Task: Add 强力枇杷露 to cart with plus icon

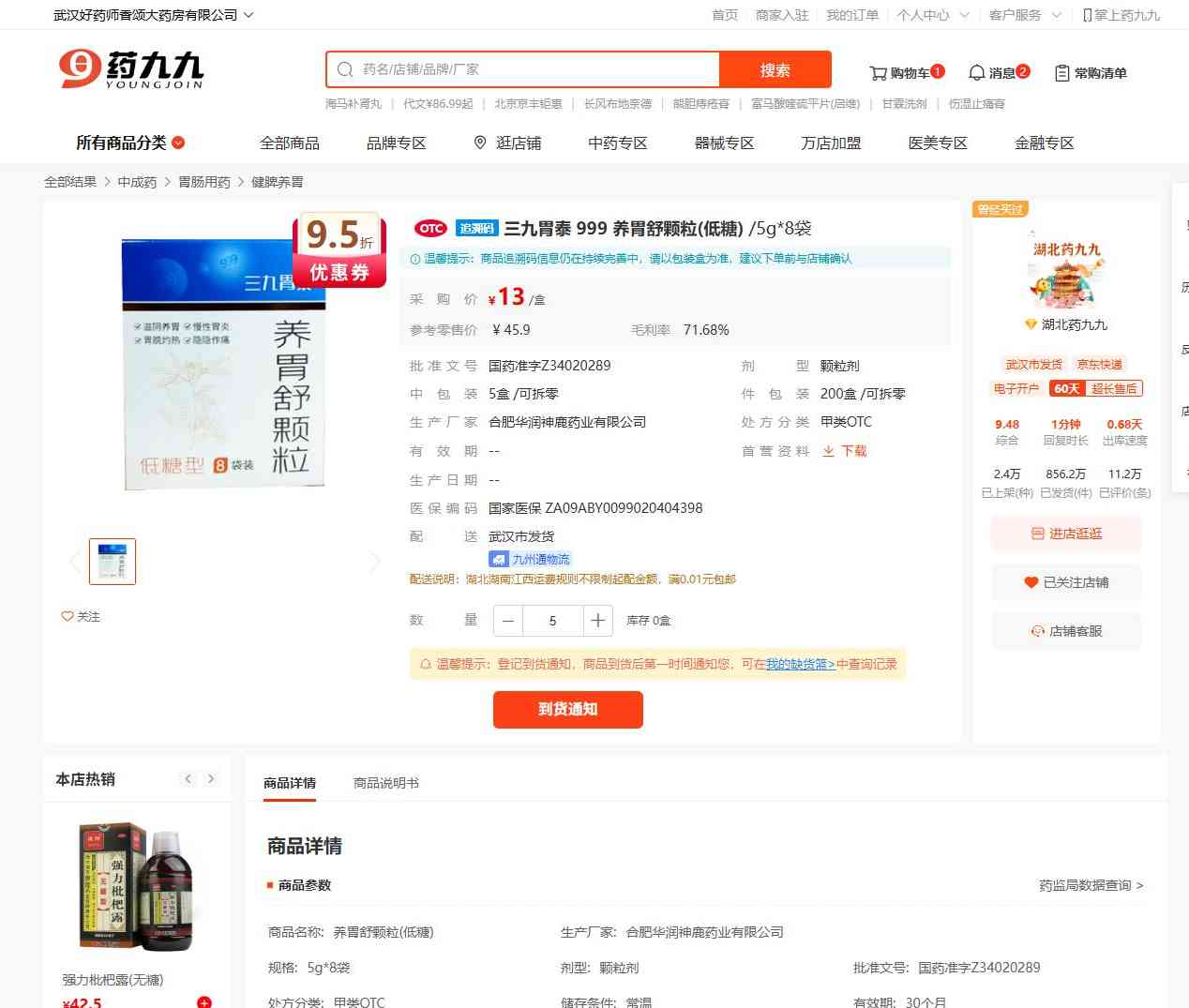Action: click(203, 1001)
